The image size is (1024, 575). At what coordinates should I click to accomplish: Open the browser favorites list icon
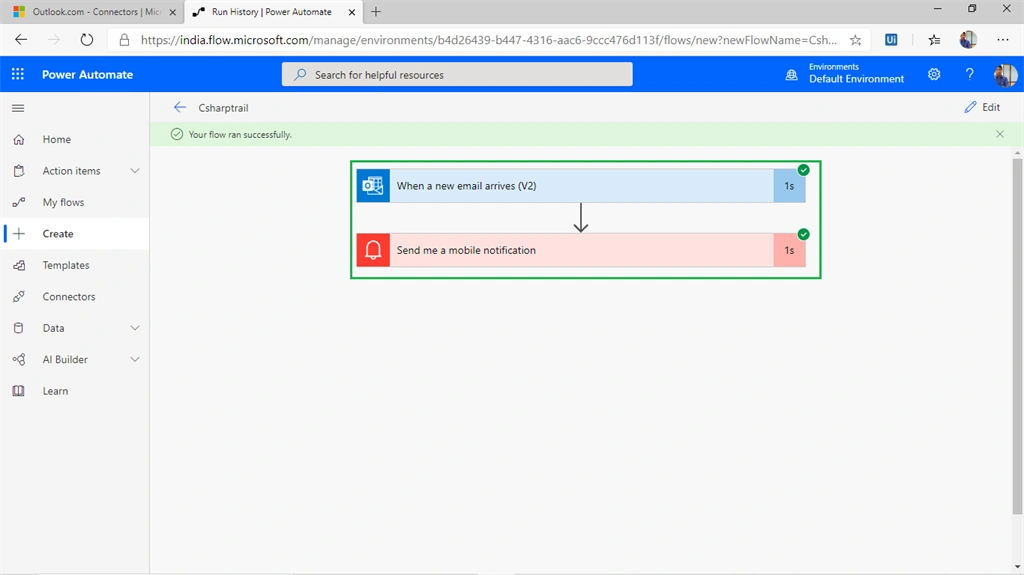point(935,40)
